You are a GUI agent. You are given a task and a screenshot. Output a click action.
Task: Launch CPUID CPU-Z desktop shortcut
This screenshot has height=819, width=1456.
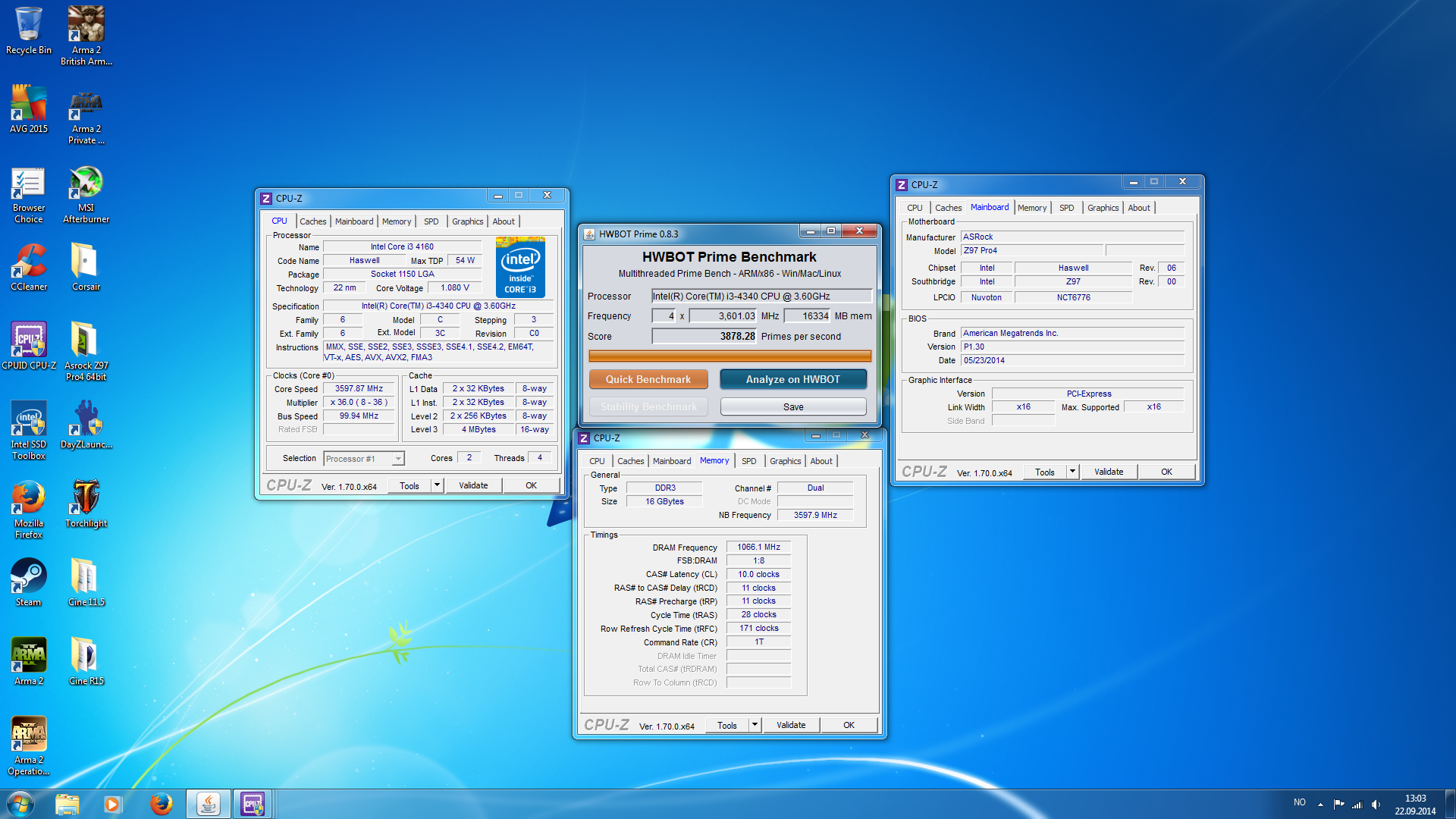[29, 346]
